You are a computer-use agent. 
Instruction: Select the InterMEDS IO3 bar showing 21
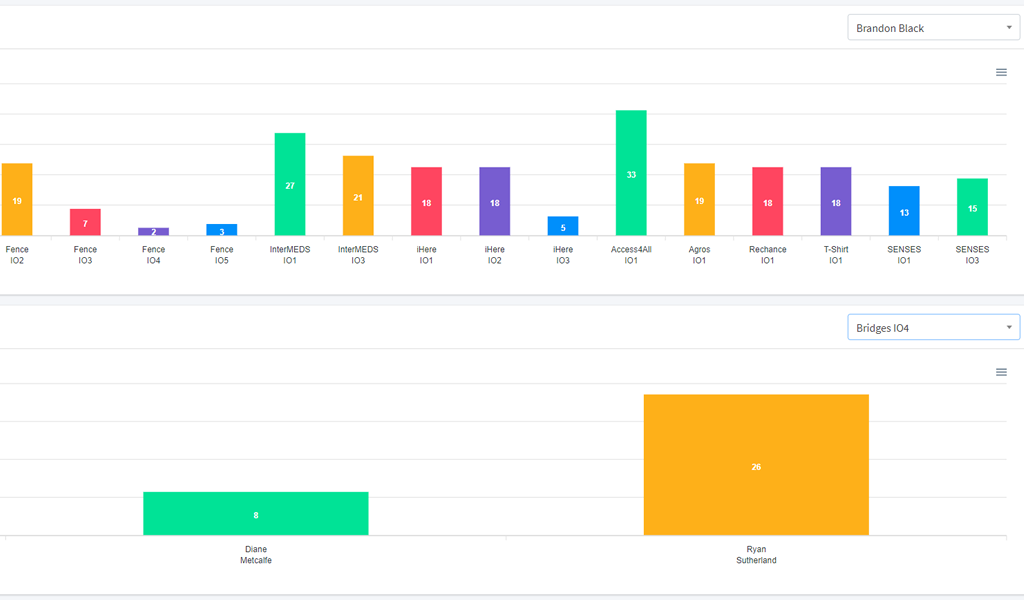[358, 196]
